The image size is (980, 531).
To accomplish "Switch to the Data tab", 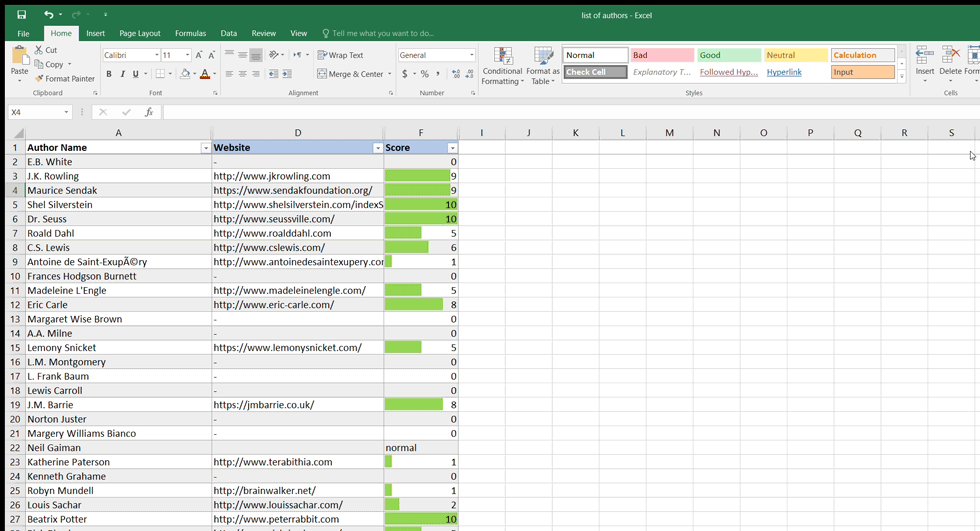I will (229, 33).
